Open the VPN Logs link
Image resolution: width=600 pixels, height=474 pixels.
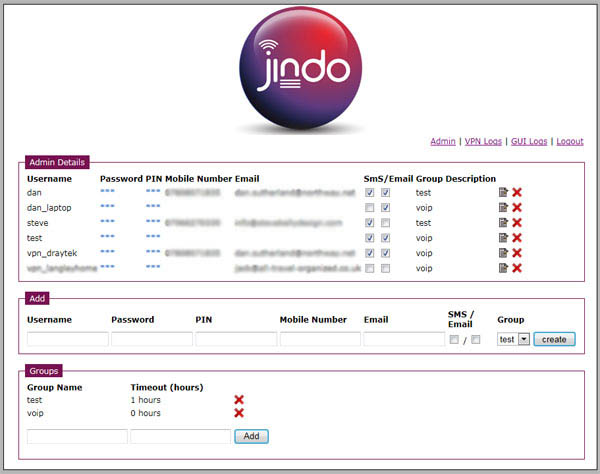click(x=483, y=141)
